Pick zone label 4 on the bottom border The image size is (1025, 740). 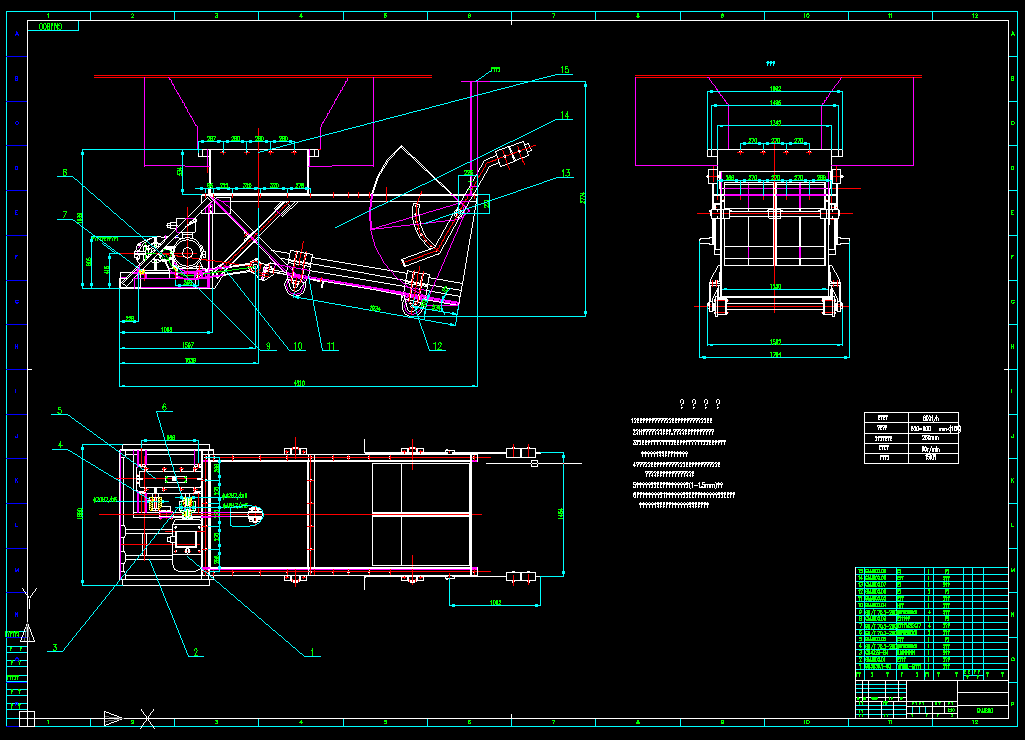[x=301, y=722]
